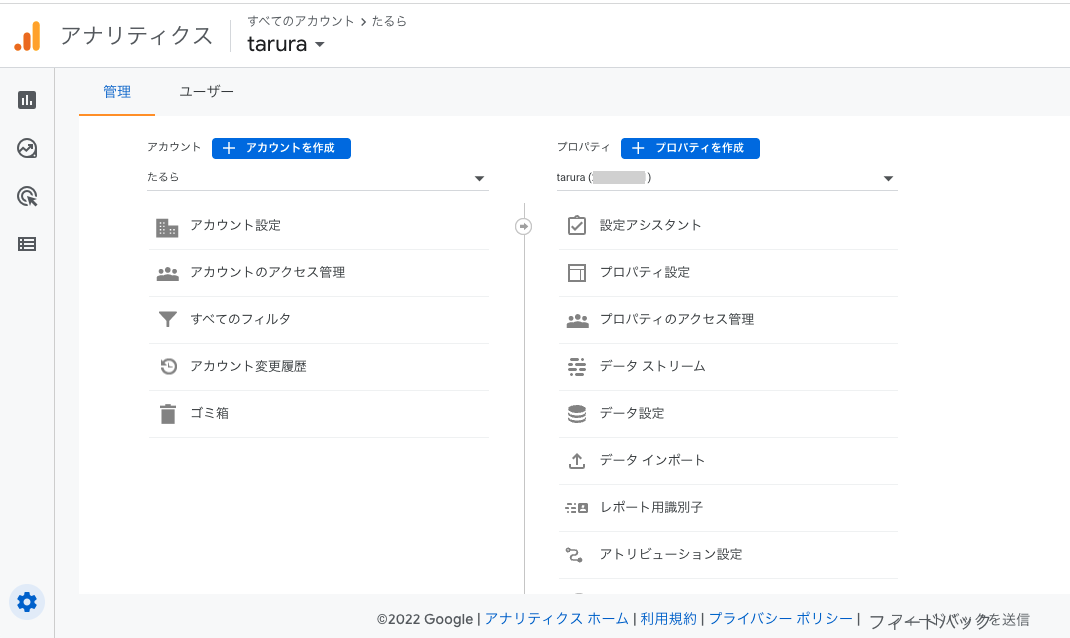Viewport: 1070px width, 638px height.
Task: Click the trash can icon beside ゴミ箱
Action: [168, 414]
